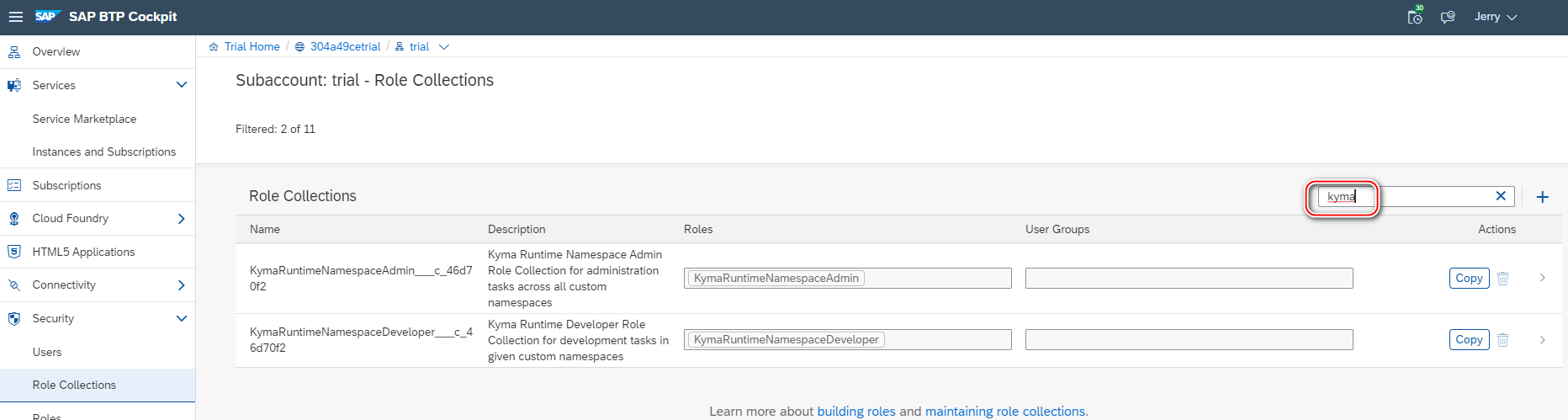The width and height of the screenshot is (1568, 420).
Task: Open the building roles link
Action: click(856, 412)
